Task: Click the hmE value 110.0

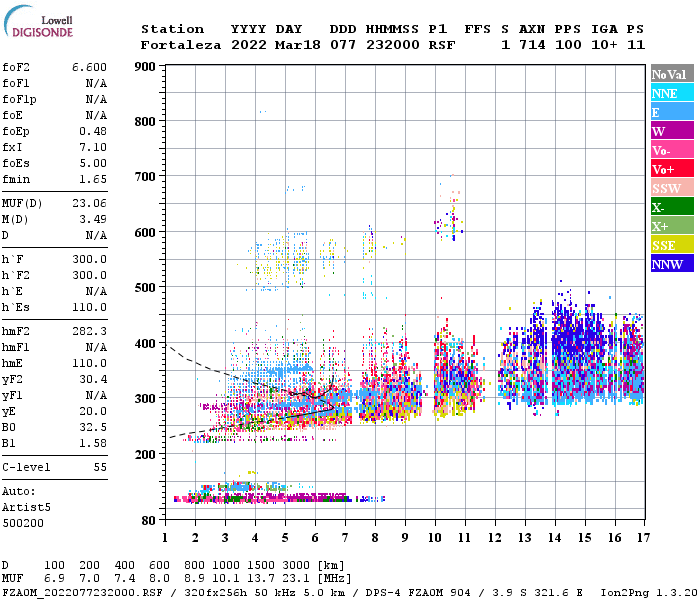Action: [x=89, y=363]
